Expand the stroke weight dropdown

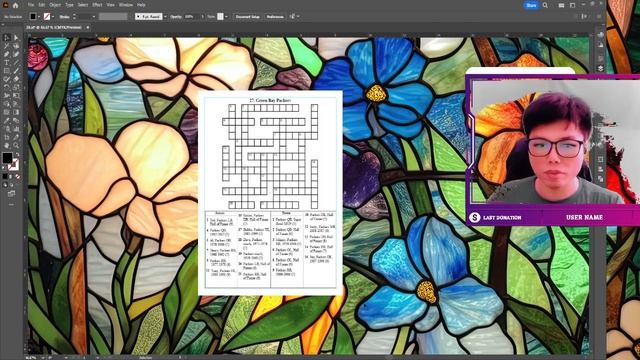(x=93, y=17)
